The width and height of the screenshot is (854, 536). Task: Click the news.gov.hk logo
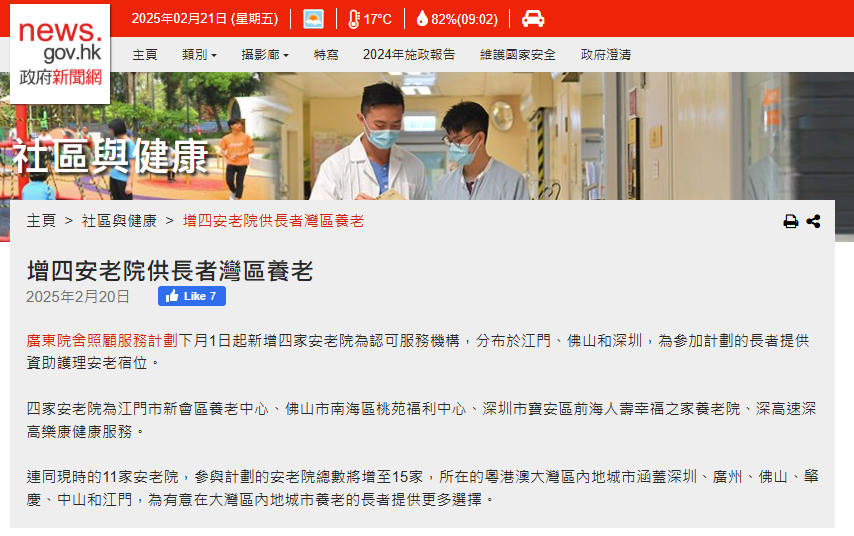click(60, 54)
